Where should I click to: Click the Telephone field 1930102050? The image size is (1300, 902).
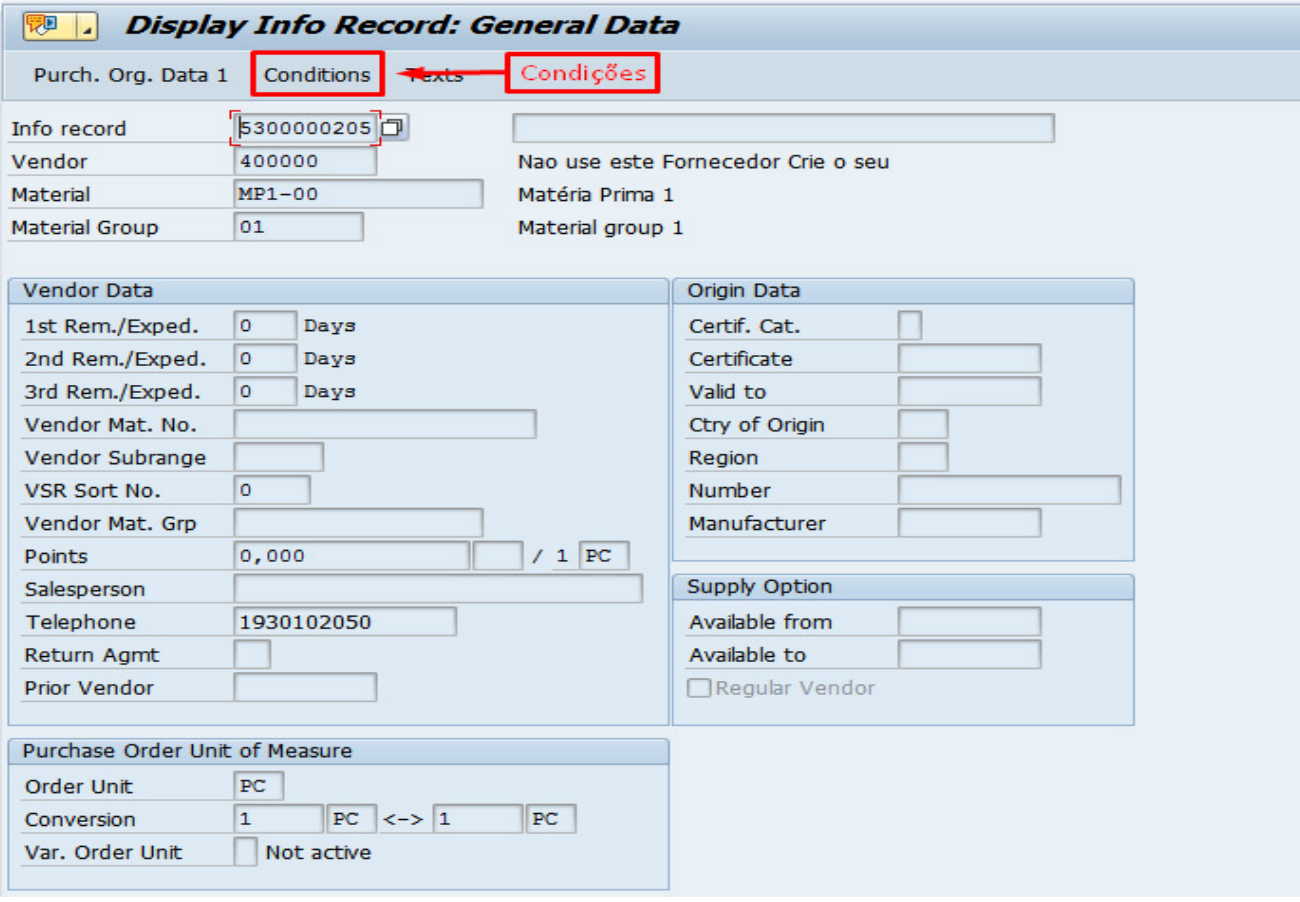(345, 622)
